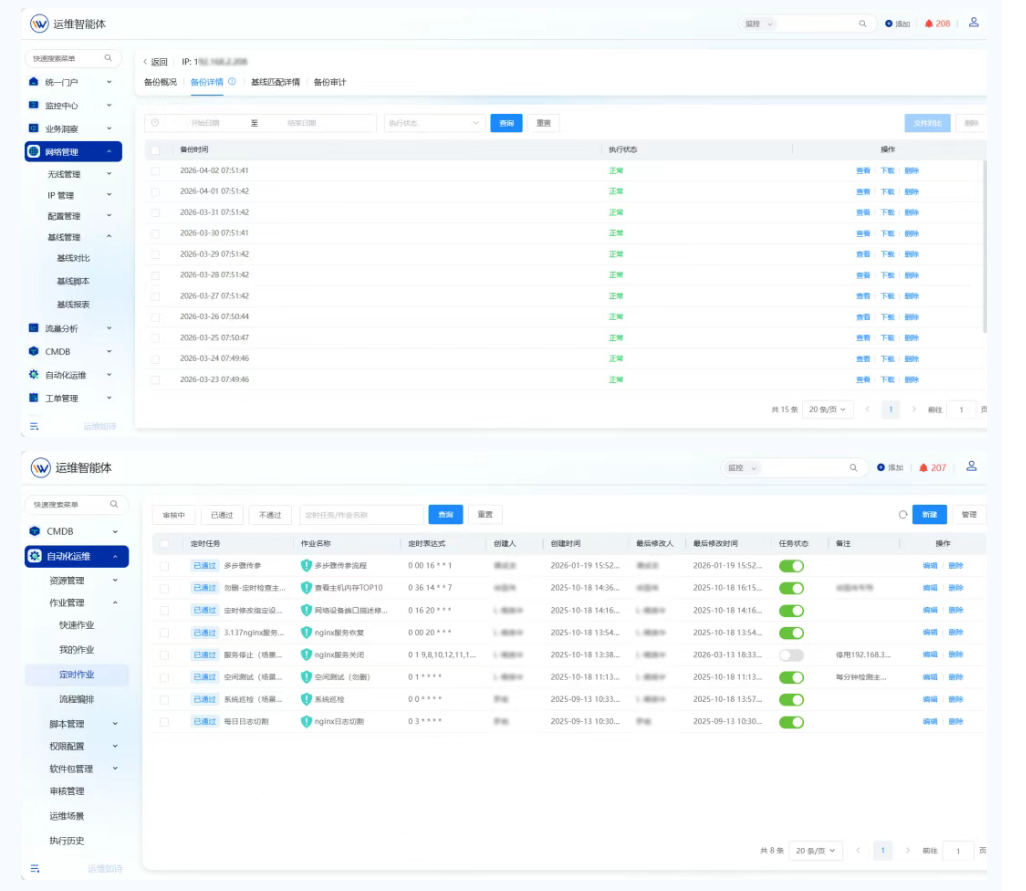Click the refresh icon beside 新建 button
Viewport: 1026px width, 891px height.
[902, 514]
